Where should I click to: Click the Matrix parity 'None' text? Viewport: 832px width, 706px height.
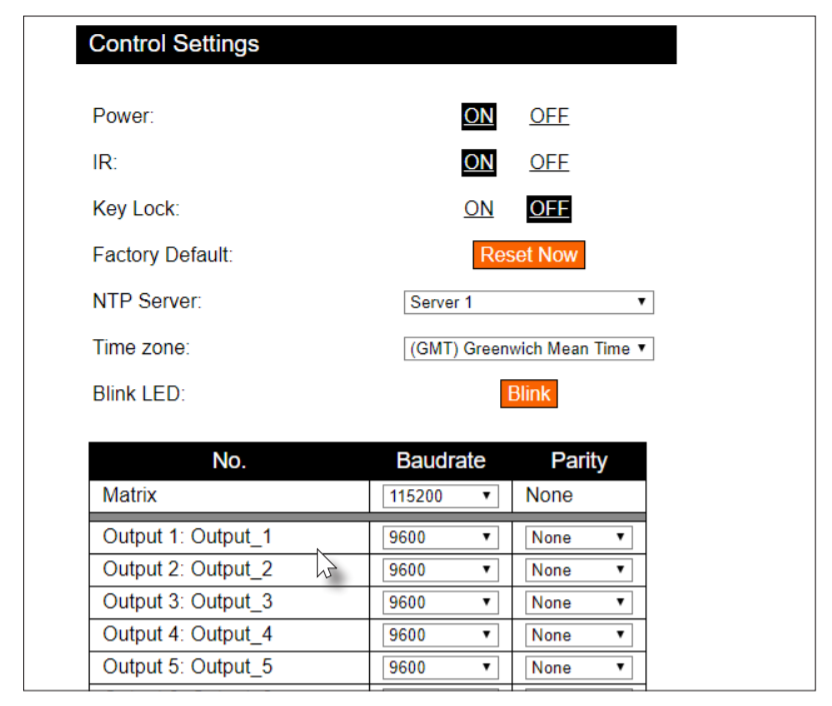tap(549, 495)
